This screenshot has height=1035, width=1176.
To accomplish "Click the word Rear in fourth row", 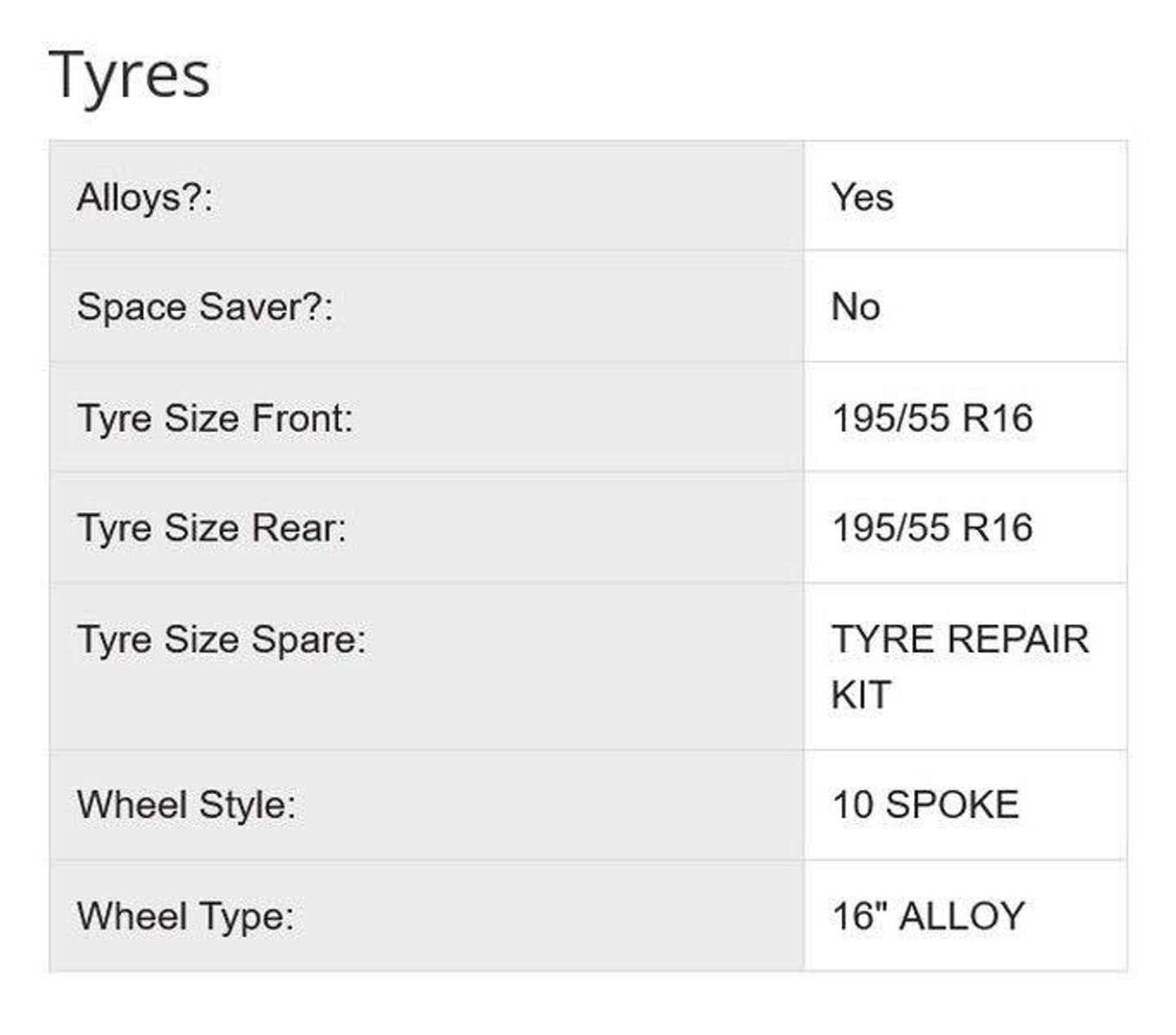I will [x=297, y=528].
